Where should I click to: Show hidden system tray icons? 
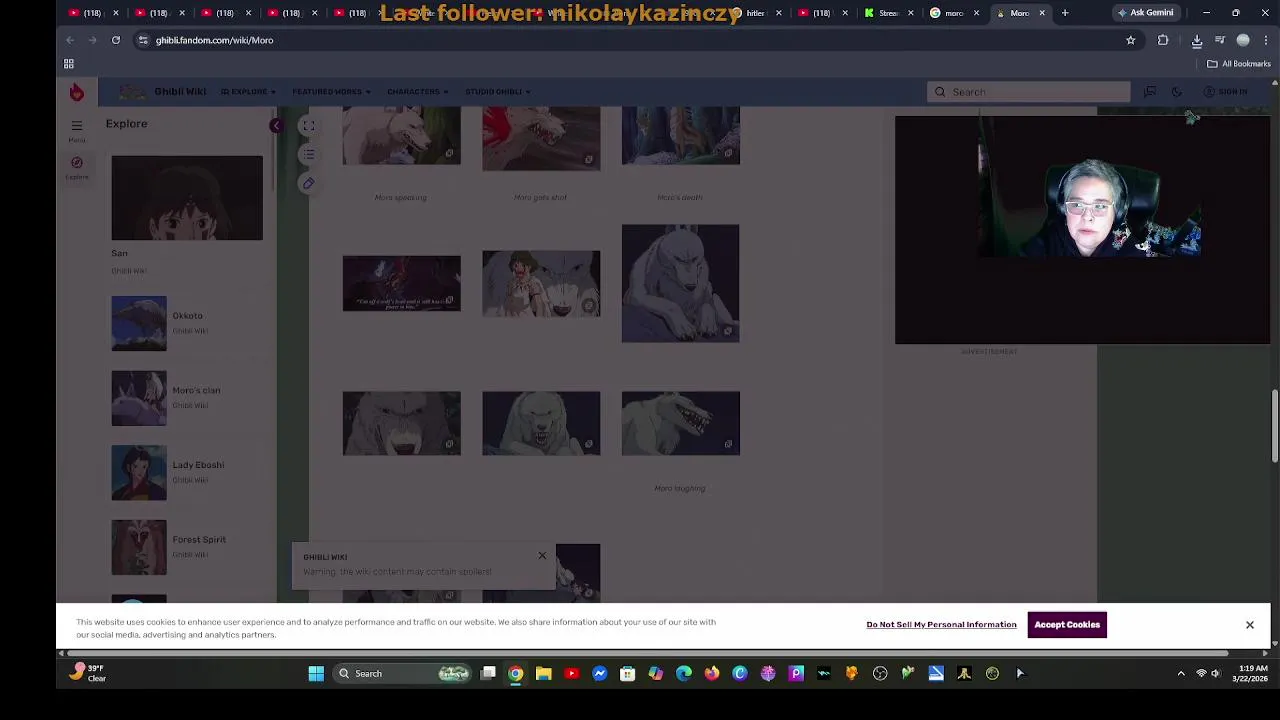1181,674
